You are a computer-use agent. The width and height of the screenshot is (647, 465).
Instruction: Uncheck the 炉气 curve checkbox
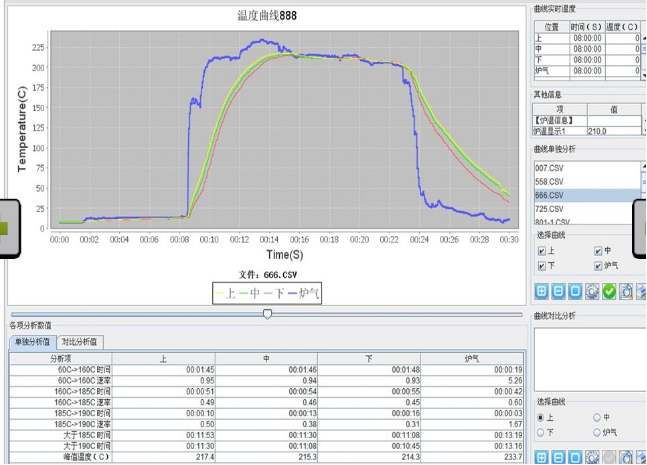pyautogui.click(x=599, y=266)
